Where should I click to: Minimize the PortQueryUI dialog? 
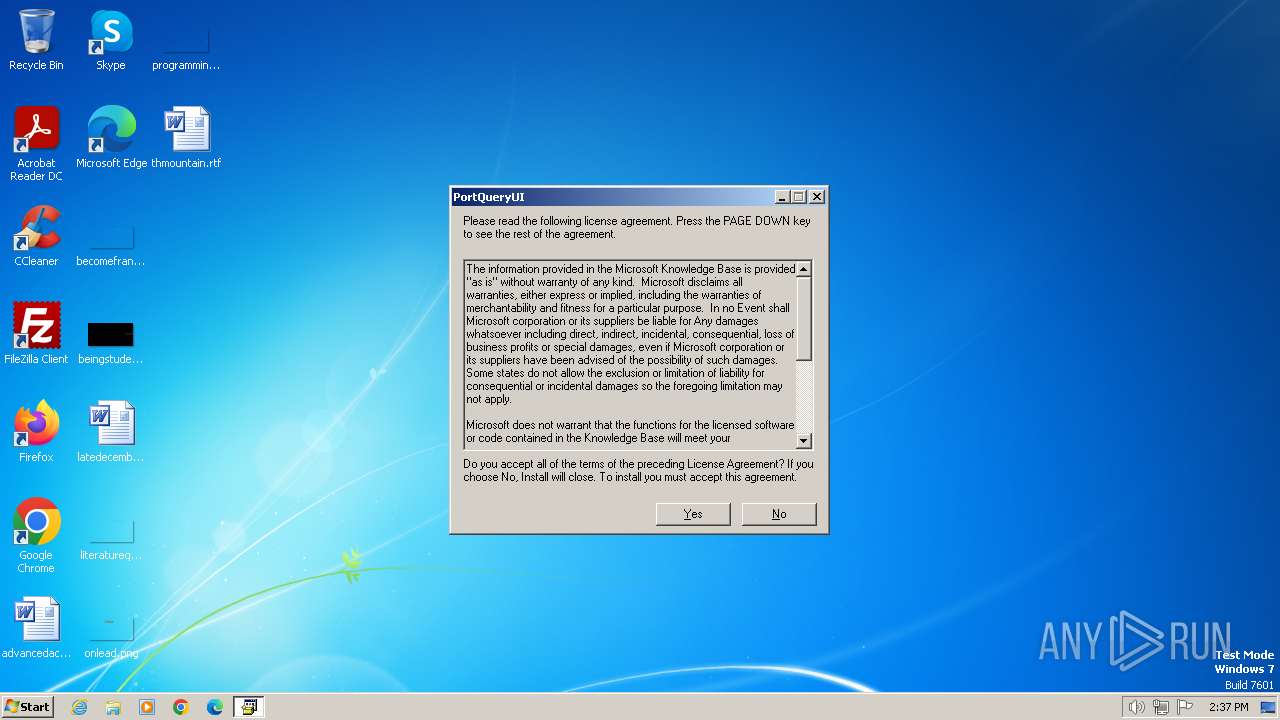click(x=782, y=197)
